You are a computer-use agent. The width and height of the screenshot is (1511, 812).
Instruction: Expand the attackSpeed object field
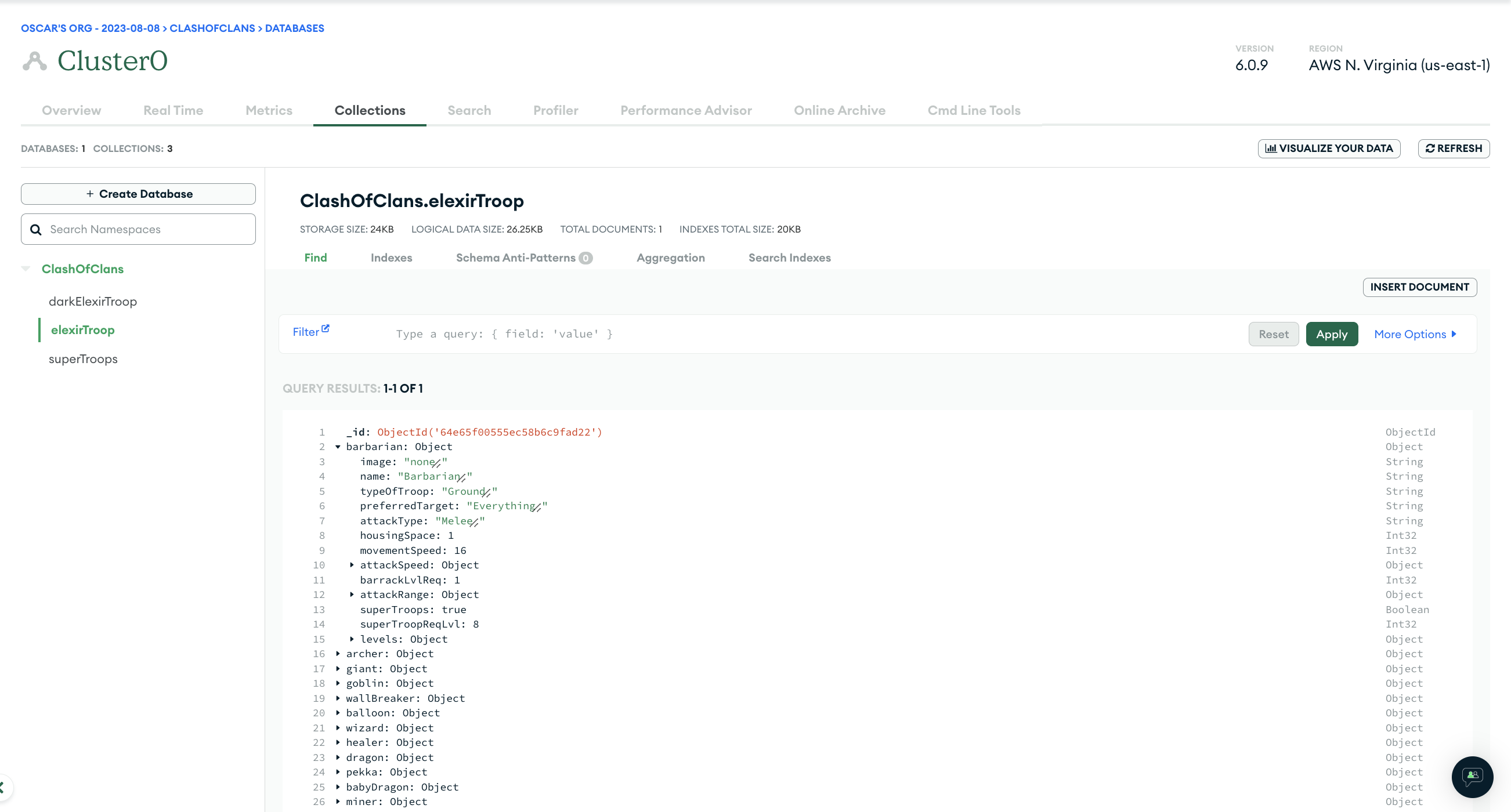click(x=352, y=565)
